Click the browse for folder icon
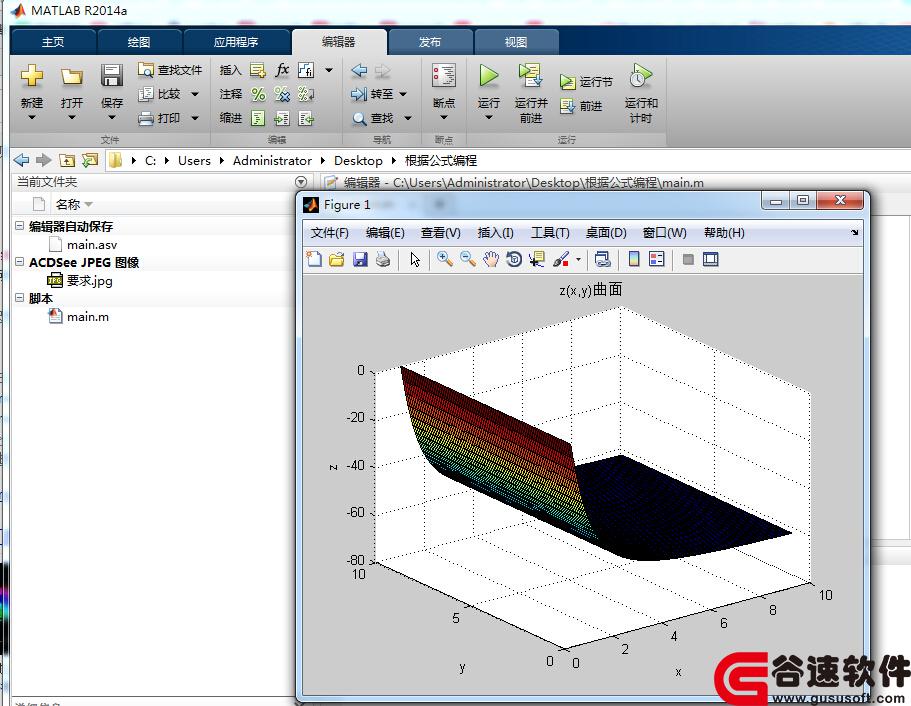Screen dimensions: 911x706 (x=90, y=160)
